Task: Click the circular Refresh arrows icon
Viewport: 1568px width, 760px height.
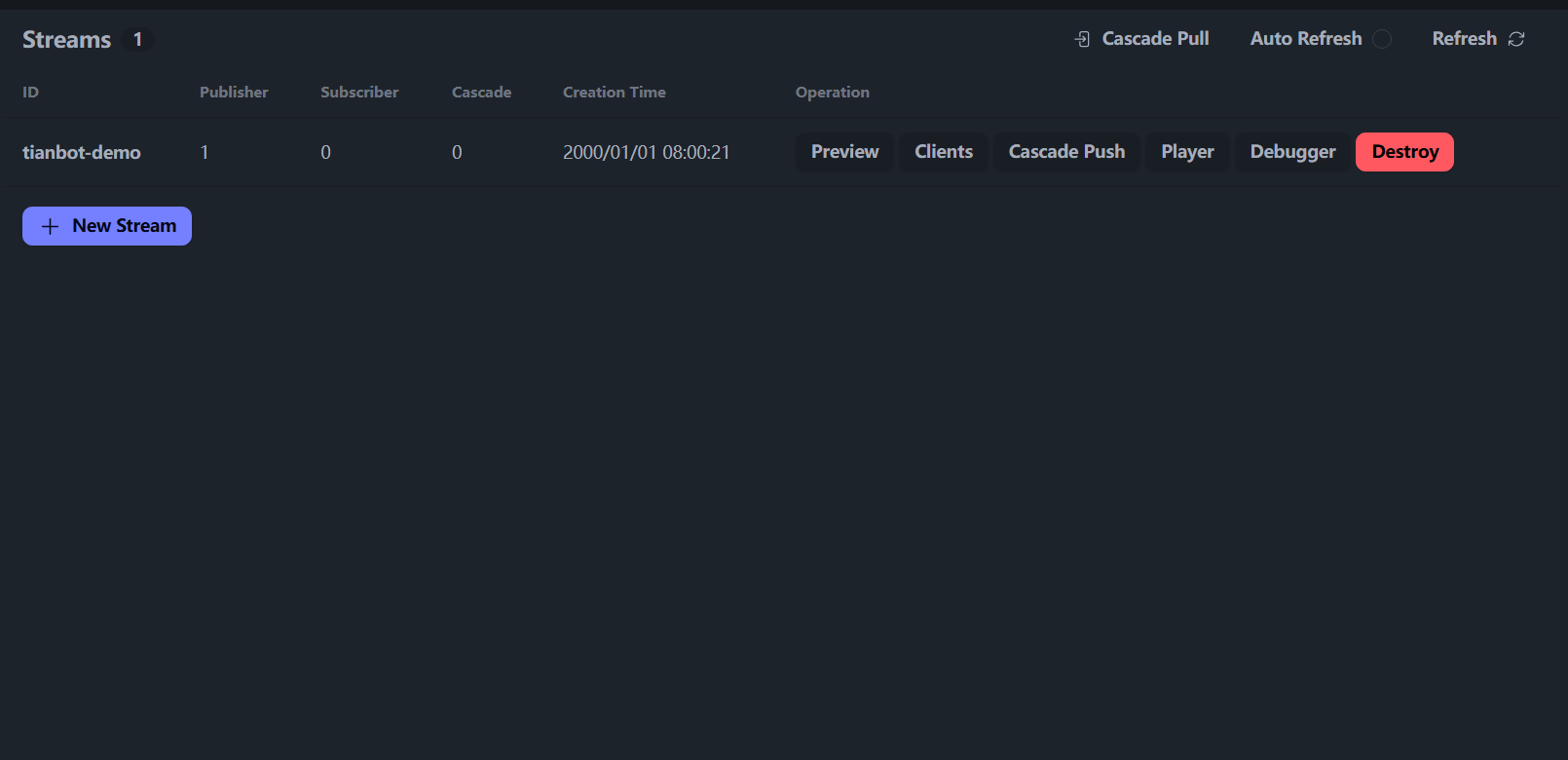Action: [x=1516, y=39]
